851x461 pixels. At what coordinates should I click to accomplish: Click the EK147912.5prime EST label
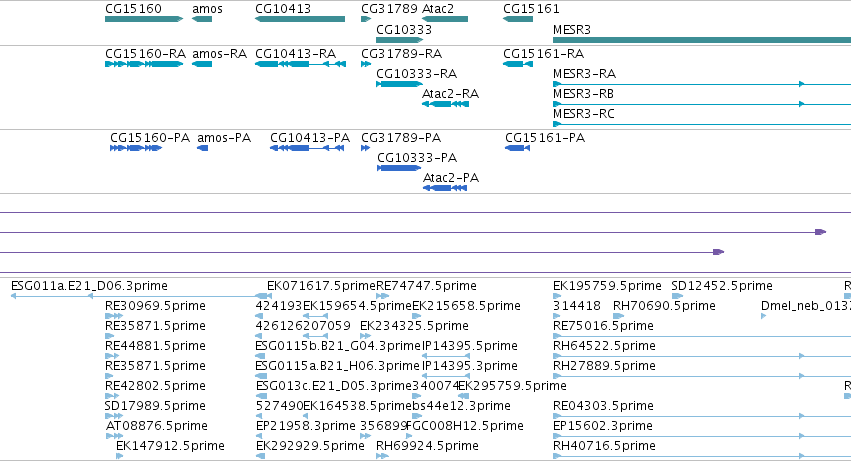(x=170, y=446)
